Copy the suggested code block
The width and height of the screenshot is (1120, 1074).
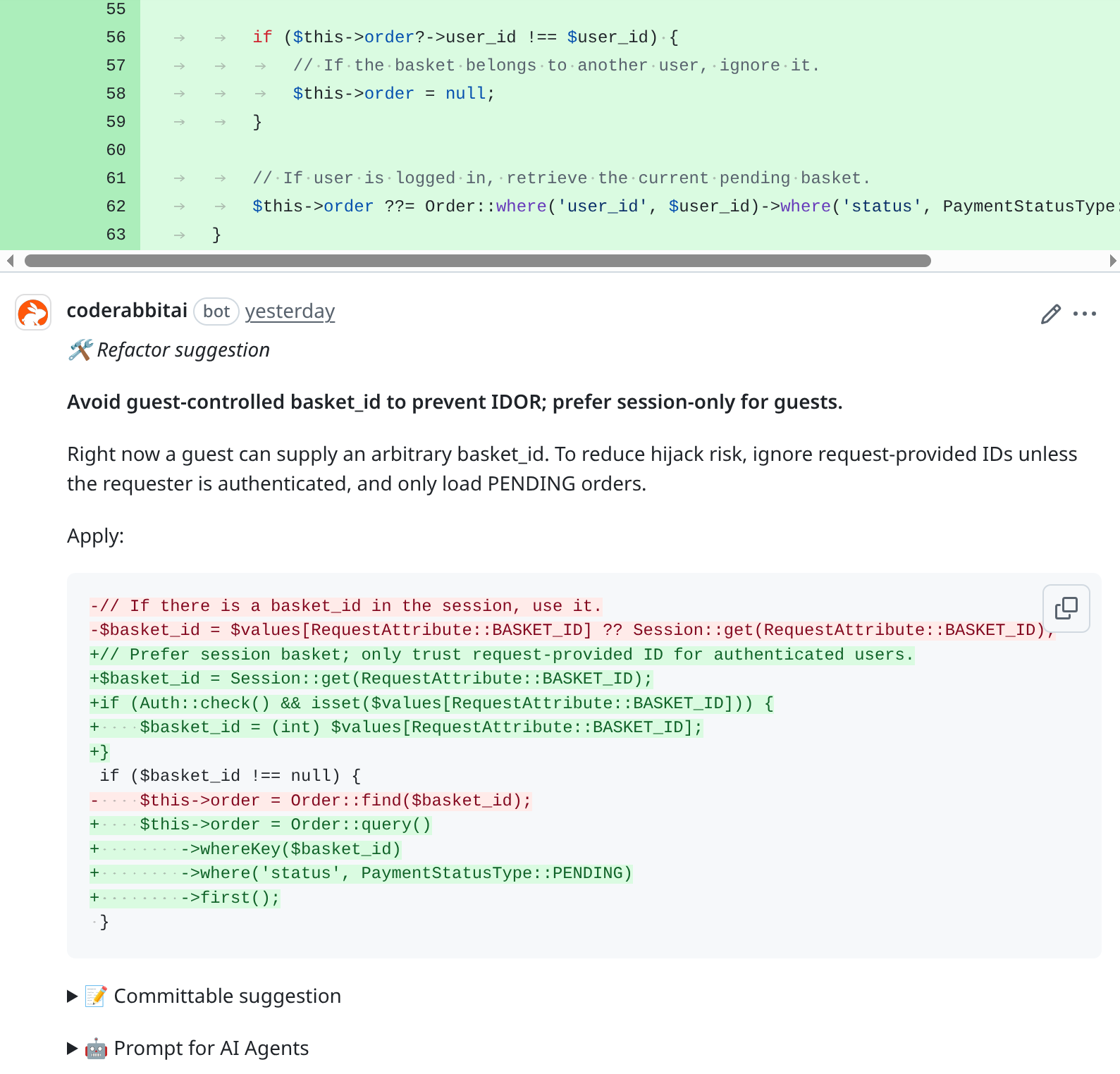1066,608
